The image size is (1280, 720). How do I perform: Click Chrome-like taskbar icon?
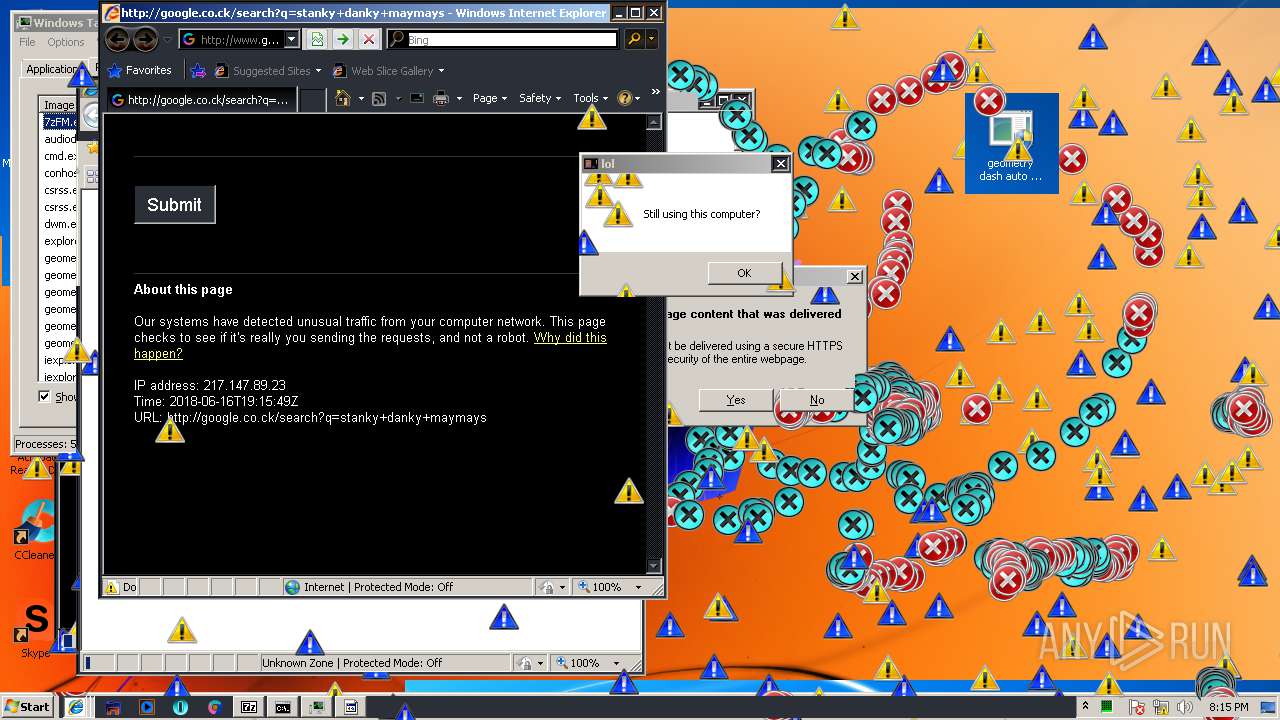tap(214, 706)
